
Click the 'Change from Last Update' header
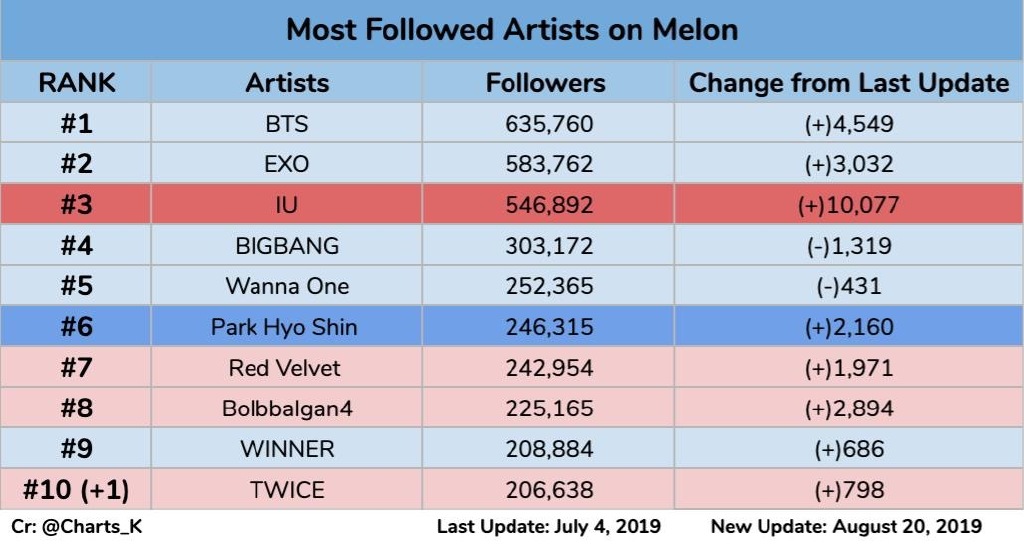(849, 83)
